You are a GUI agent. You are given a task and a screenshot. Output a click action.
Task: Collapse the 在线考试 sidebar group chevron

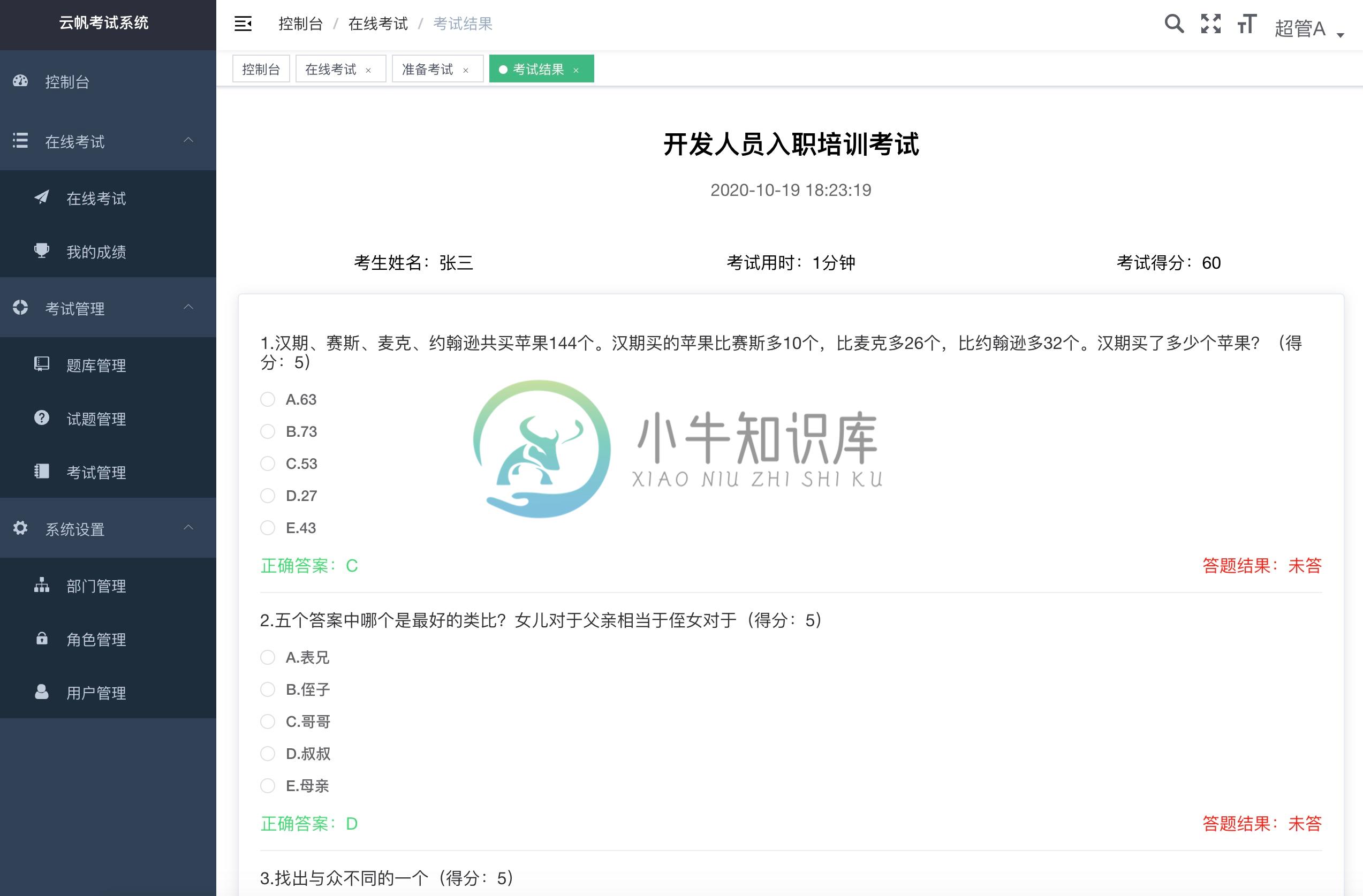pos(188,140)
